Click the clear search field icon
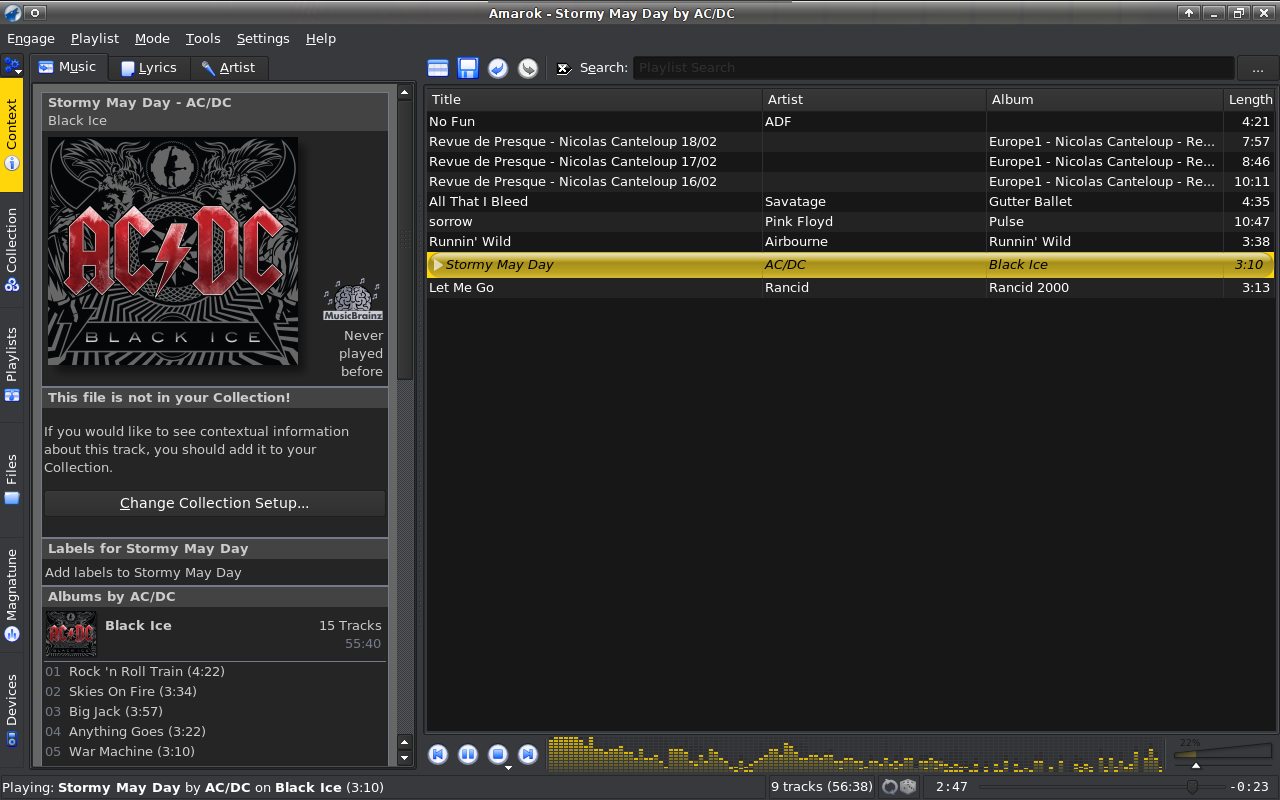 click(x=564, y=68)
